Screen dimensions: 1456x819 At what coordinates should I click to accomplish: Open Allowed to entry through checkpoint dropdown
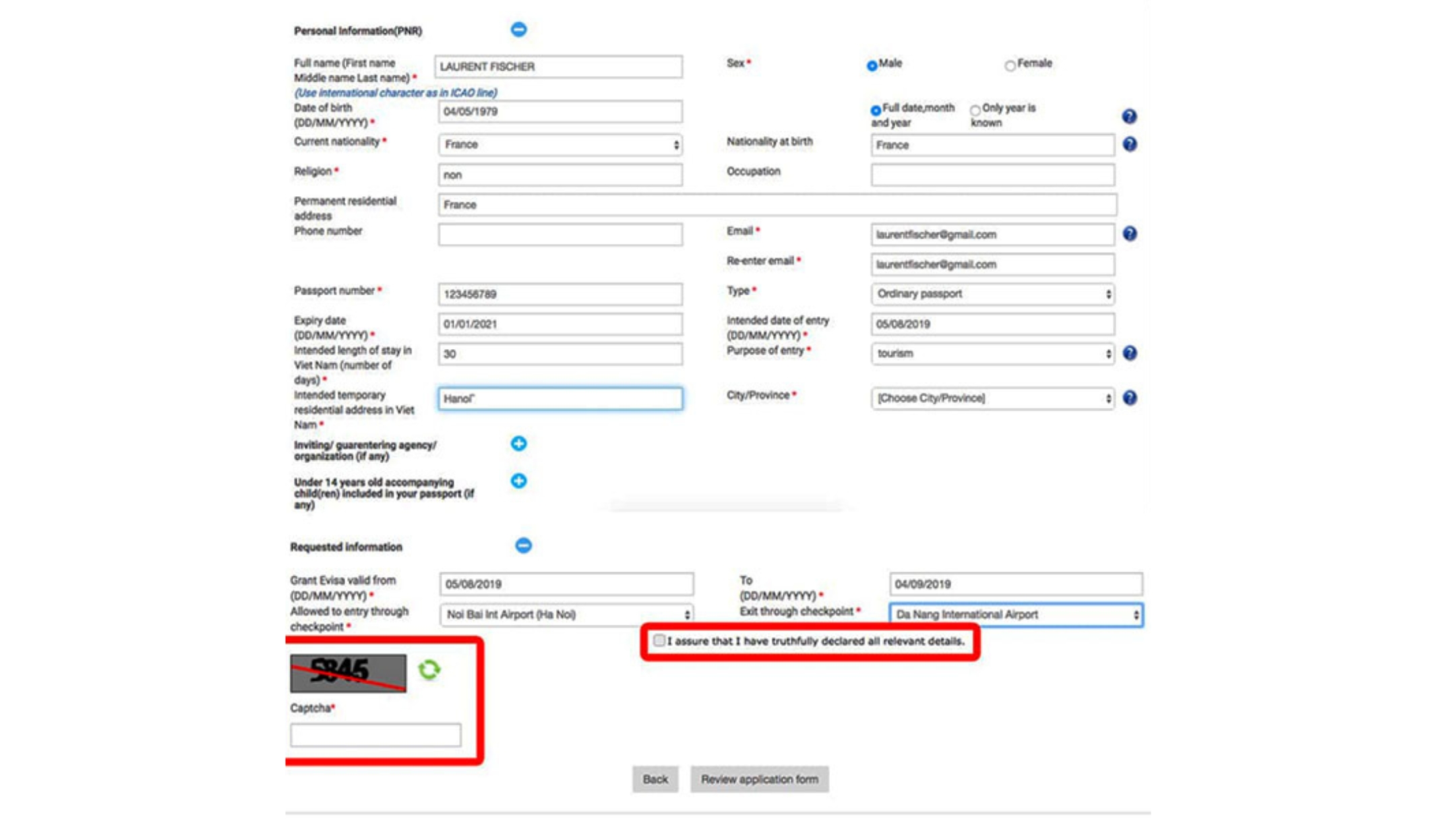coord(566,614)
